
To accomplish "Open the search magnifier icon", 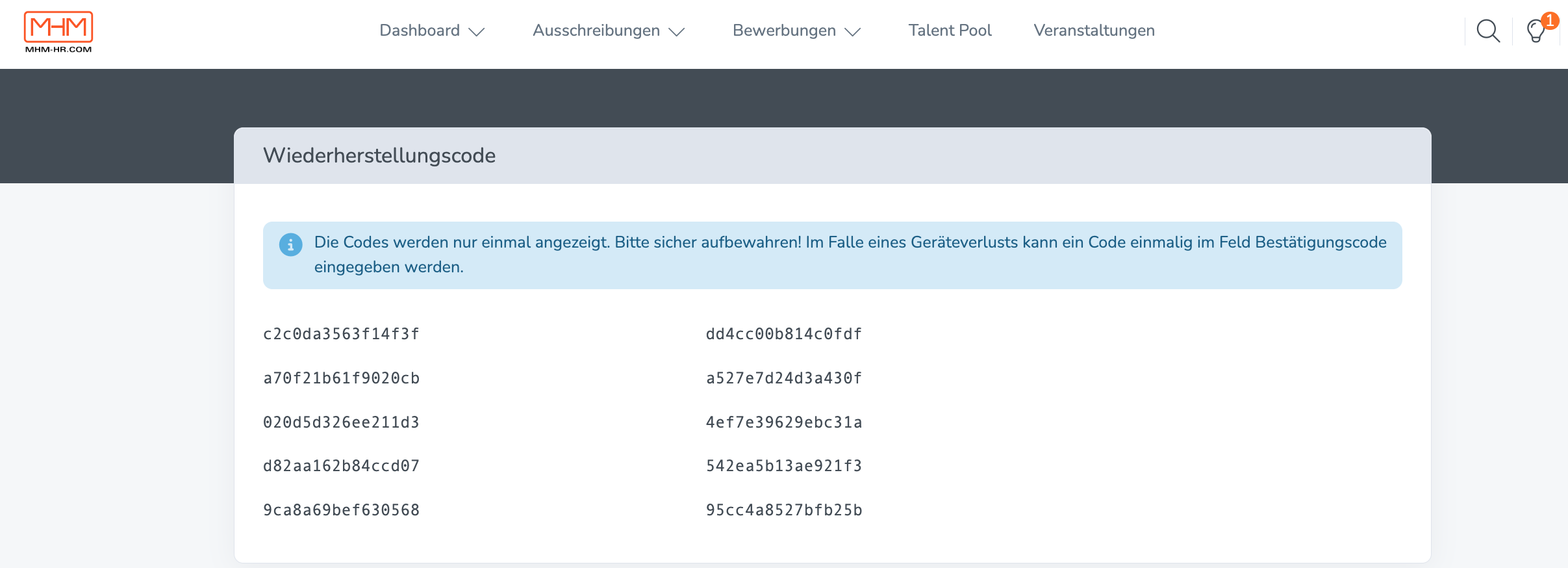I will 1488,31.
